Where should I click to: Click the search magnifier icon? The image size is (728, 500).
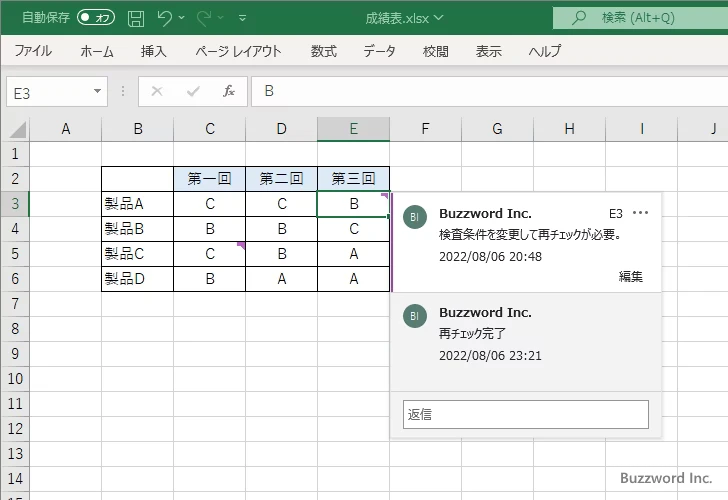[x=578, y=18]
